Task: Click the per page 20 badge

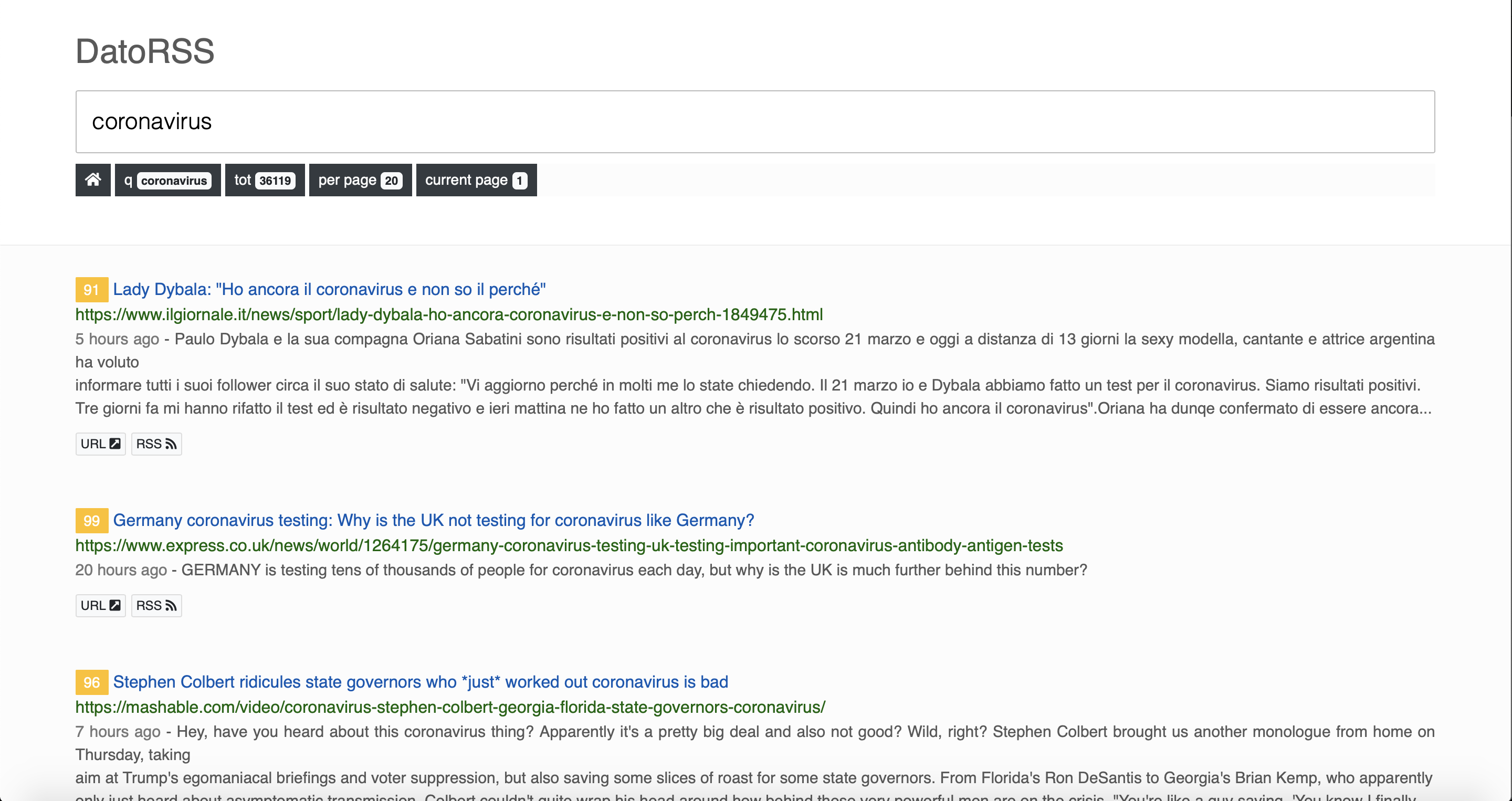Action: pyautogui.click(x=360, y=180)
